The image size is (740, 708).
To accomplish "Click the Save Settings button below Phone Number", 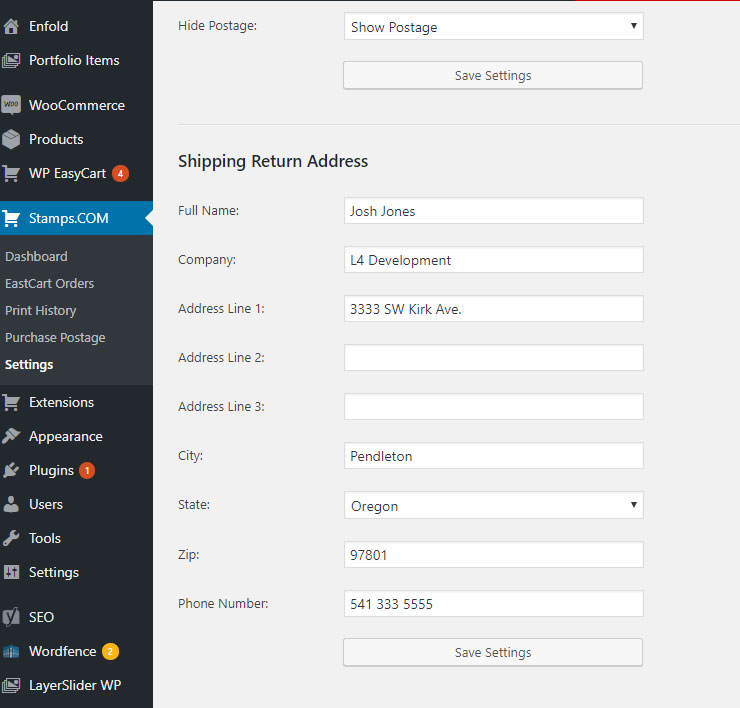I will pos(493,652).
